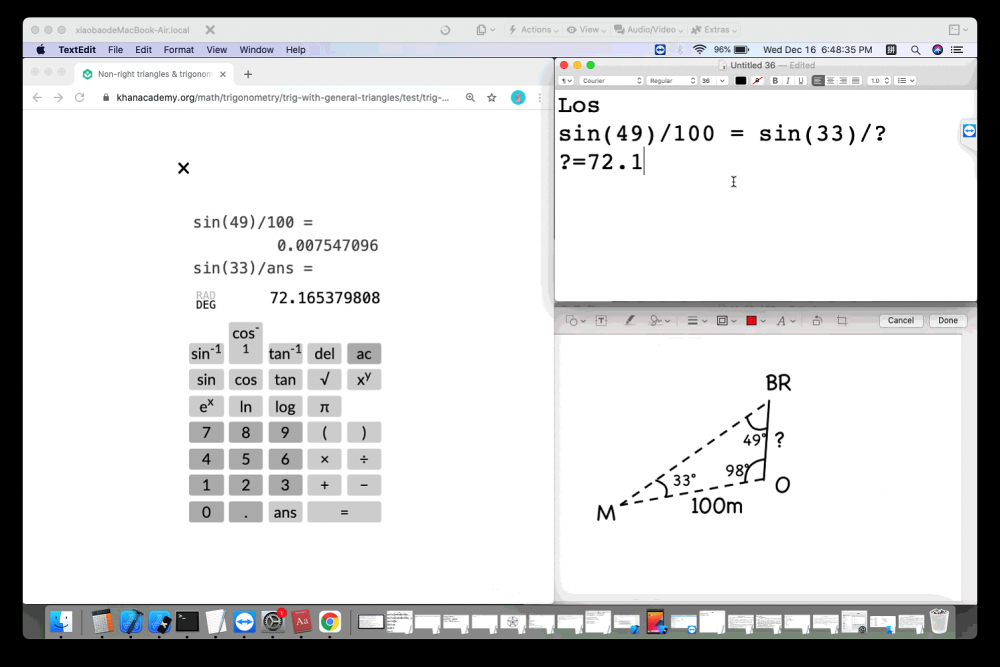
Task: Click the Crop tool icon
Action: 842,321
